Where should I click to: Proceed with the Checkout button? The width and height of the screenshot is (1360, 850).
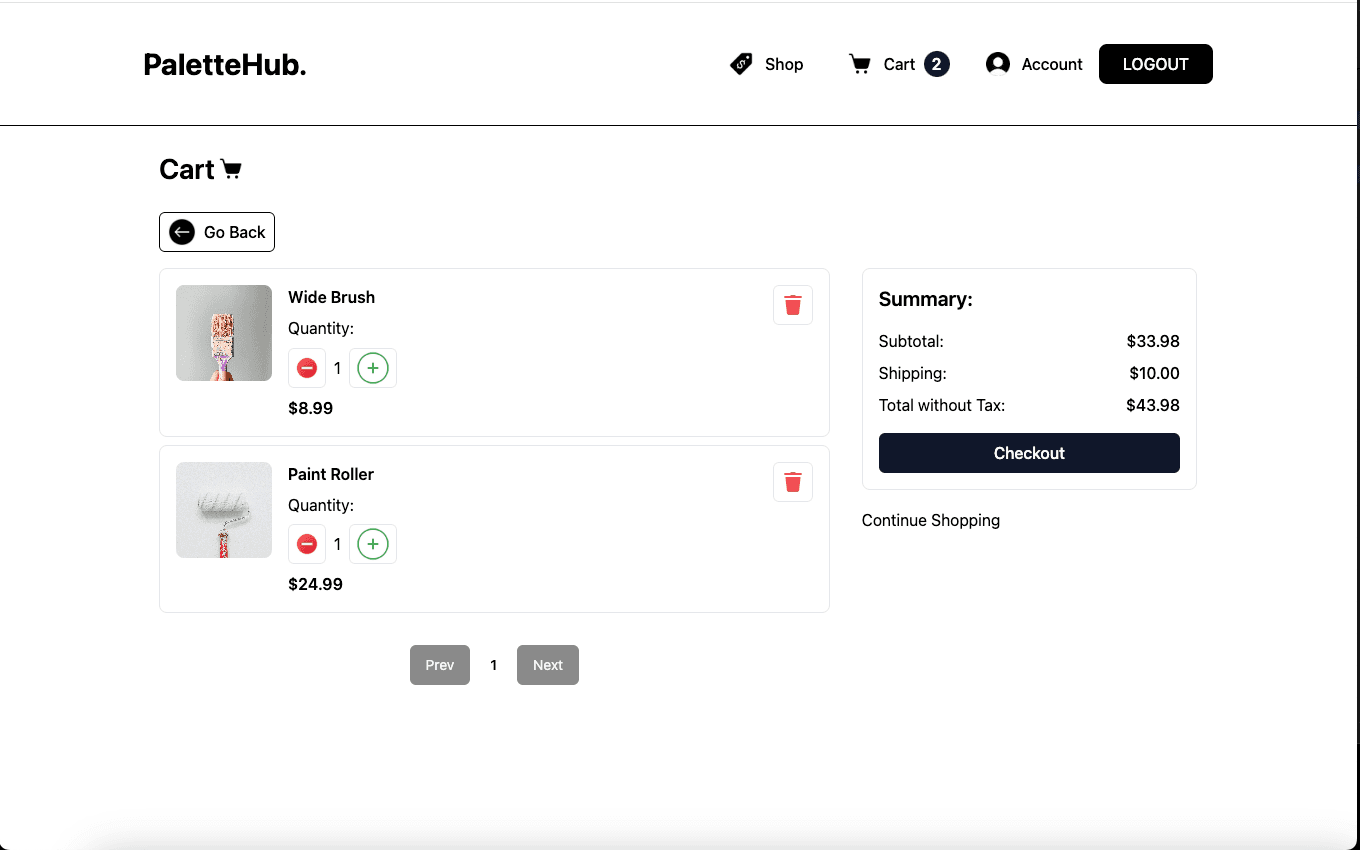click(1029, 453)
